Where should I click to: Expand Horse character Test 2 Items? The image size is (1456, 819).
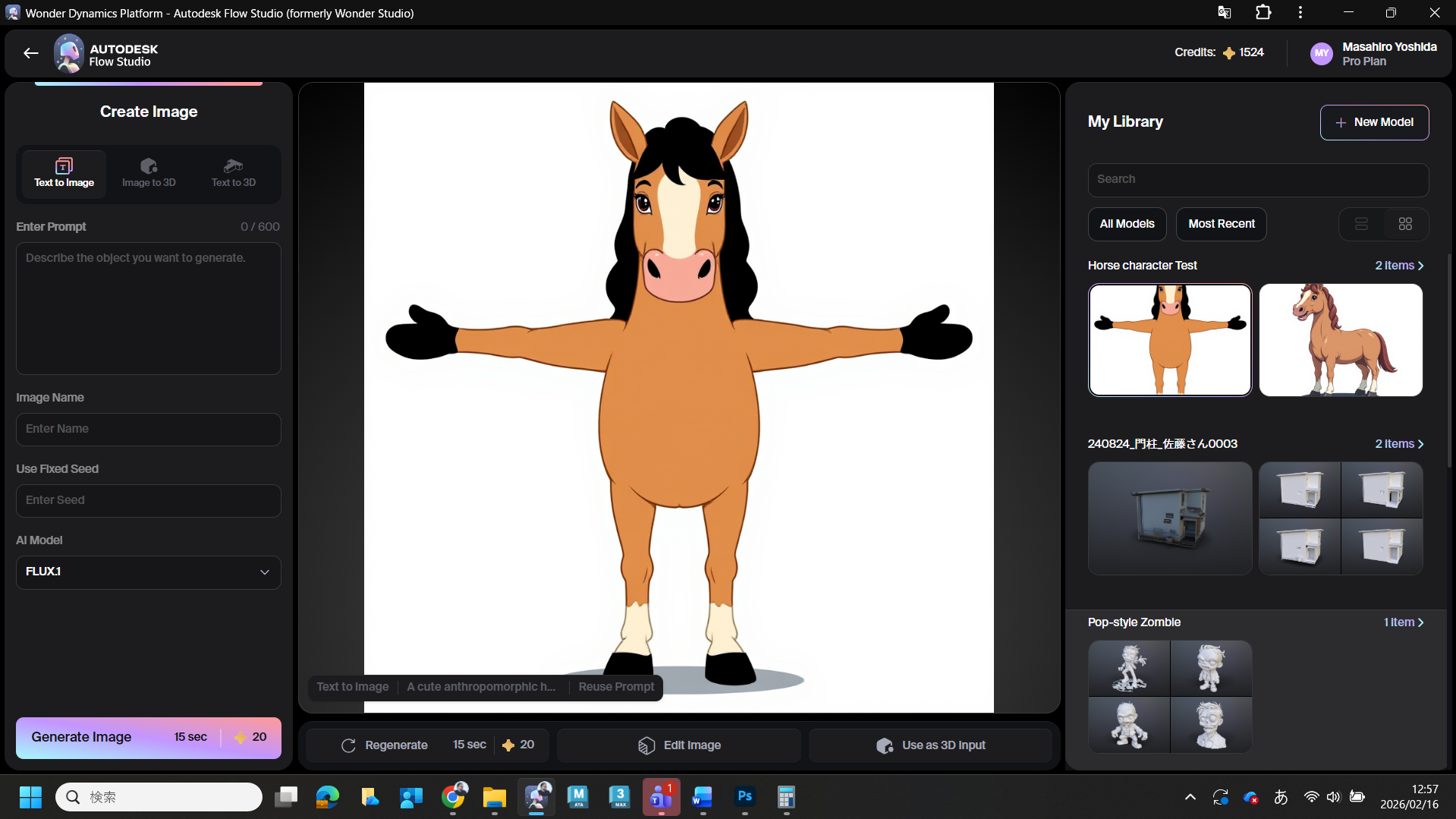1399,266
